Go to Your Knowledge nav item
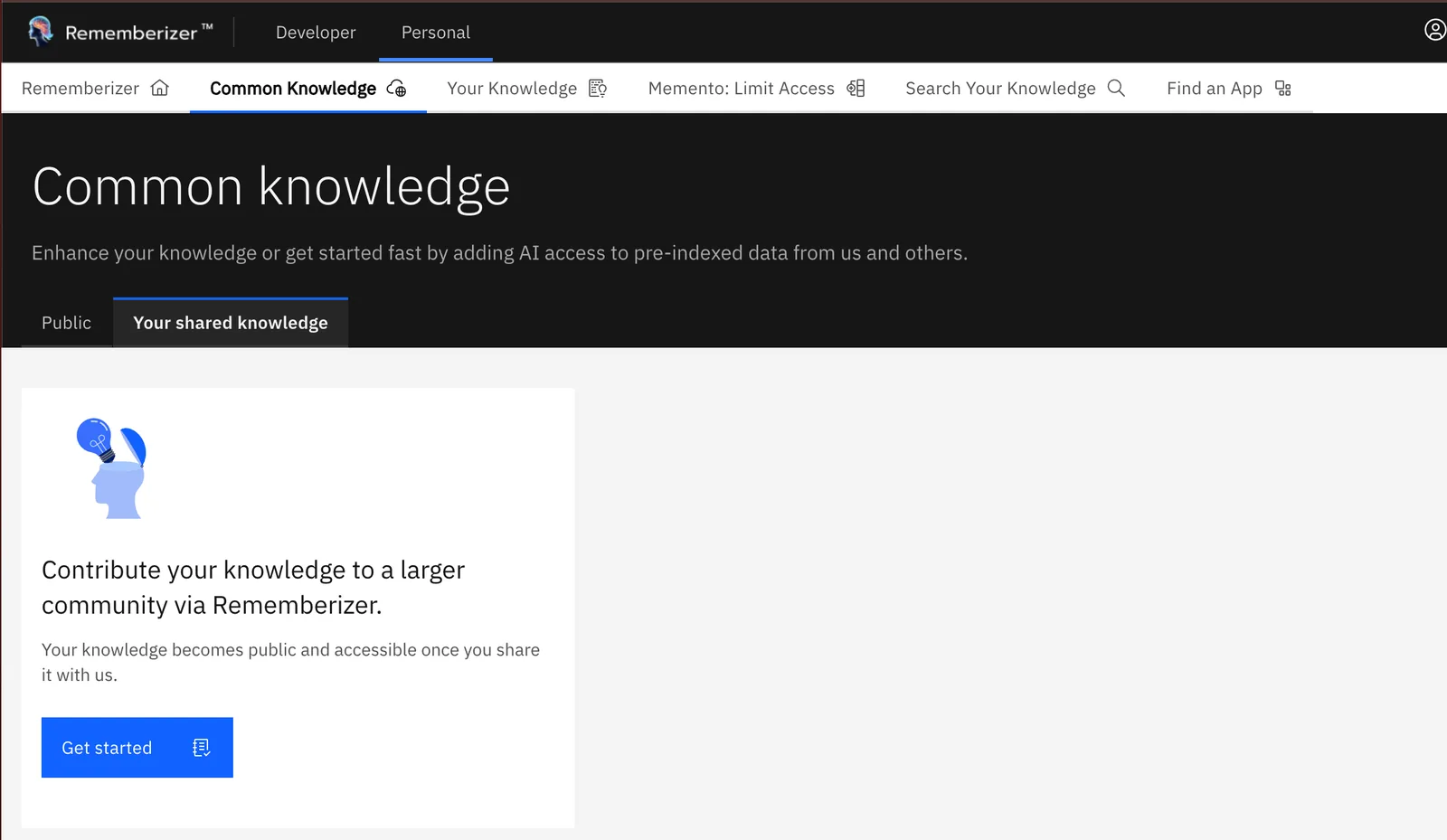 (526, 88)
